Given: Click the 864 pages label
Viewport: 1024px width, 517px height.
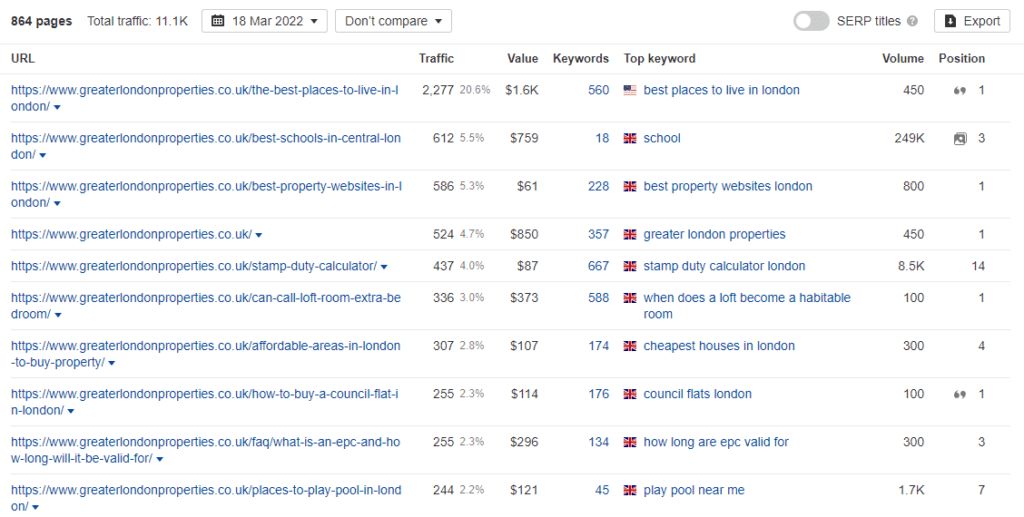Looking at the screenshot, I should point(41,21).
